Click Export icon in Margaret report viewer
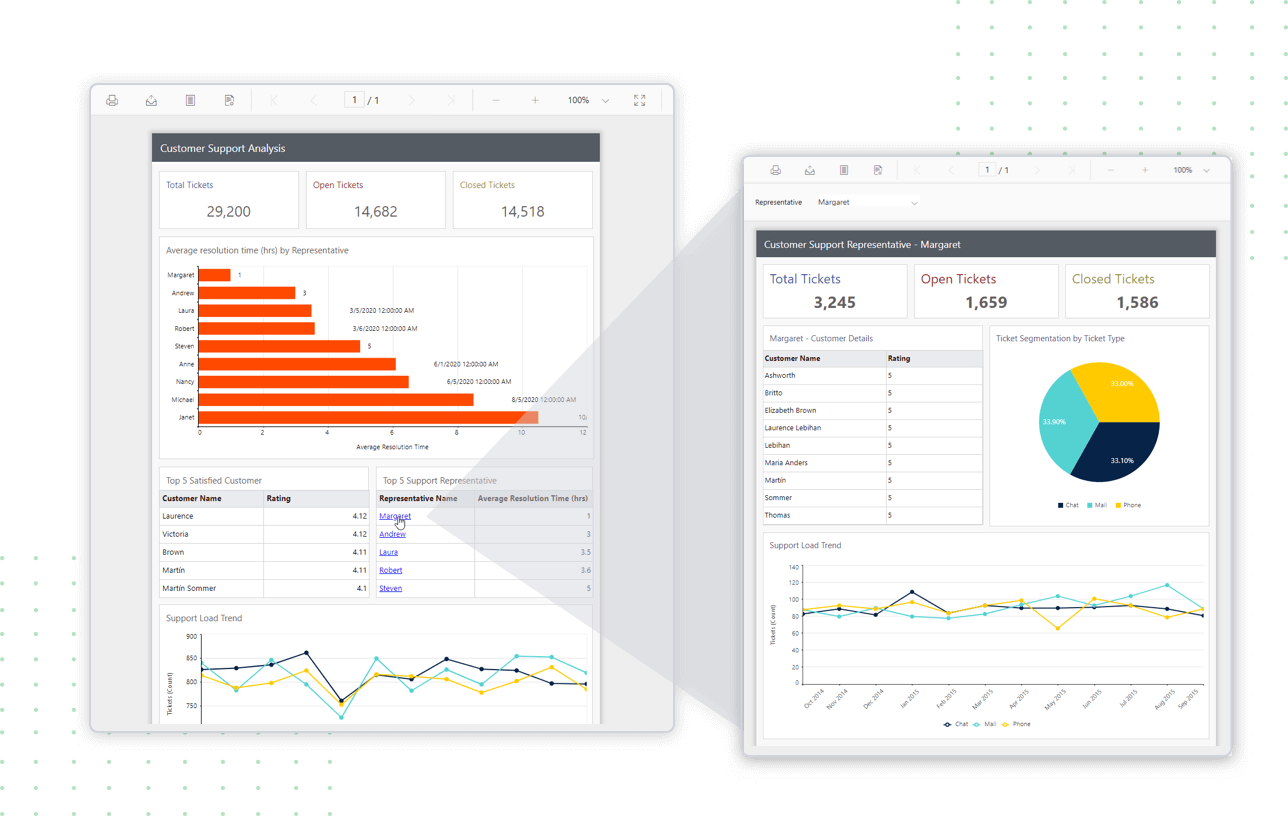 (x=810, y=170)
